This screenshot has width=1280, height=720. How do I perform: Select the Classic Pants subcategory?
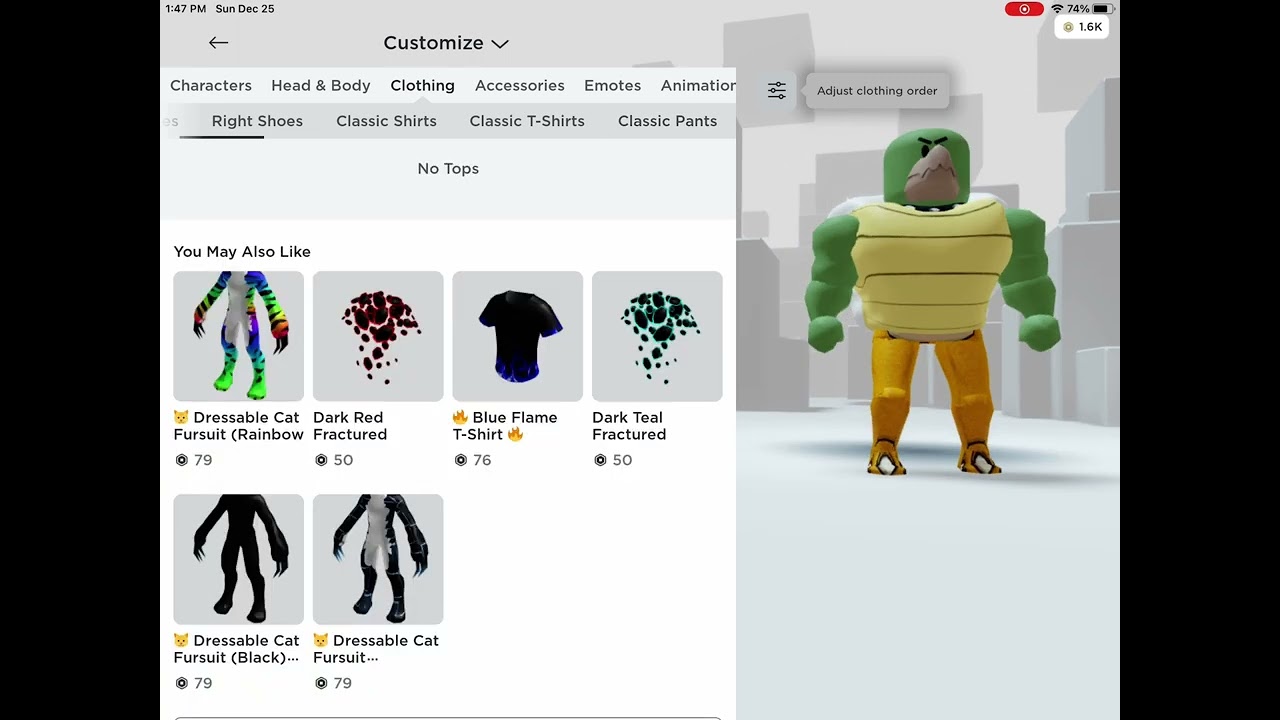[667, 121]
